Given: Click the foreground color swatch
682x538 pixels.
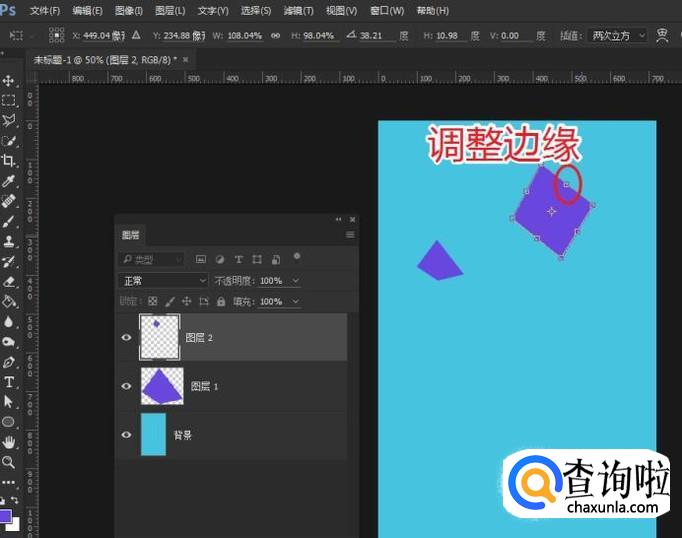Looking at the screenshot, I should 5,516.
